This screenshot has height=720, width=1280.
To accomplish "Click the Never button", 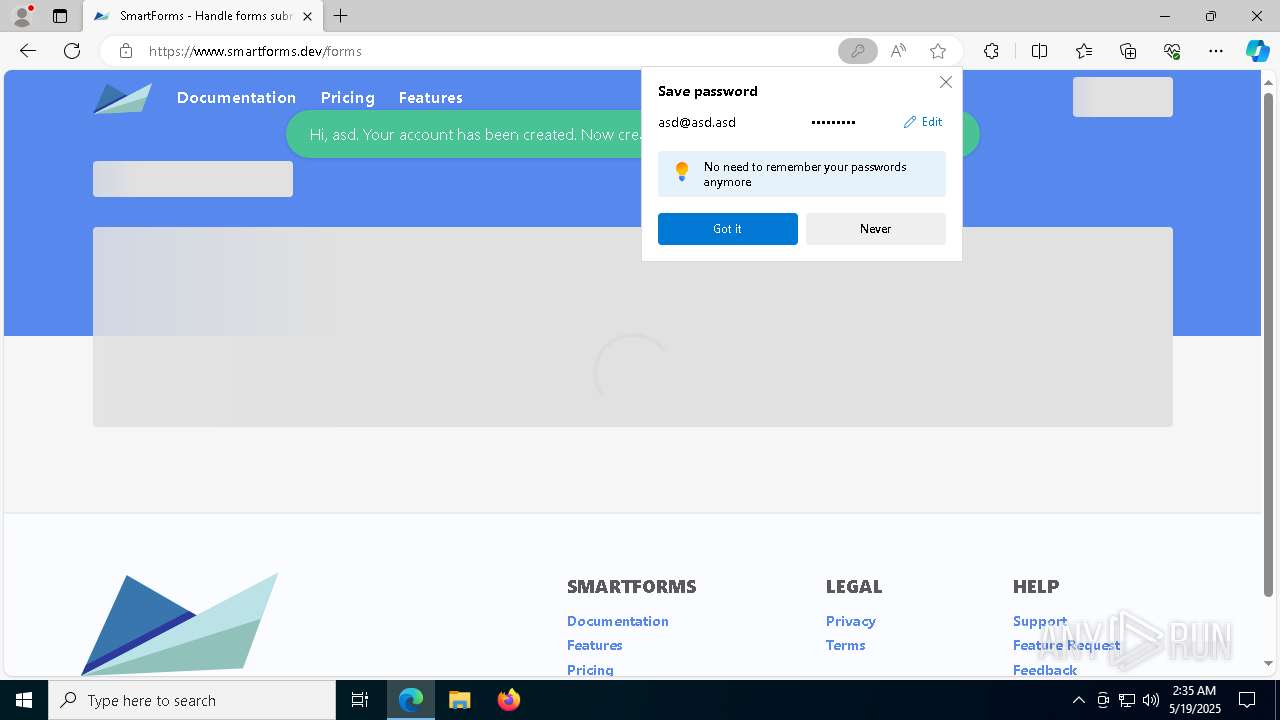I will coord(876,229).
